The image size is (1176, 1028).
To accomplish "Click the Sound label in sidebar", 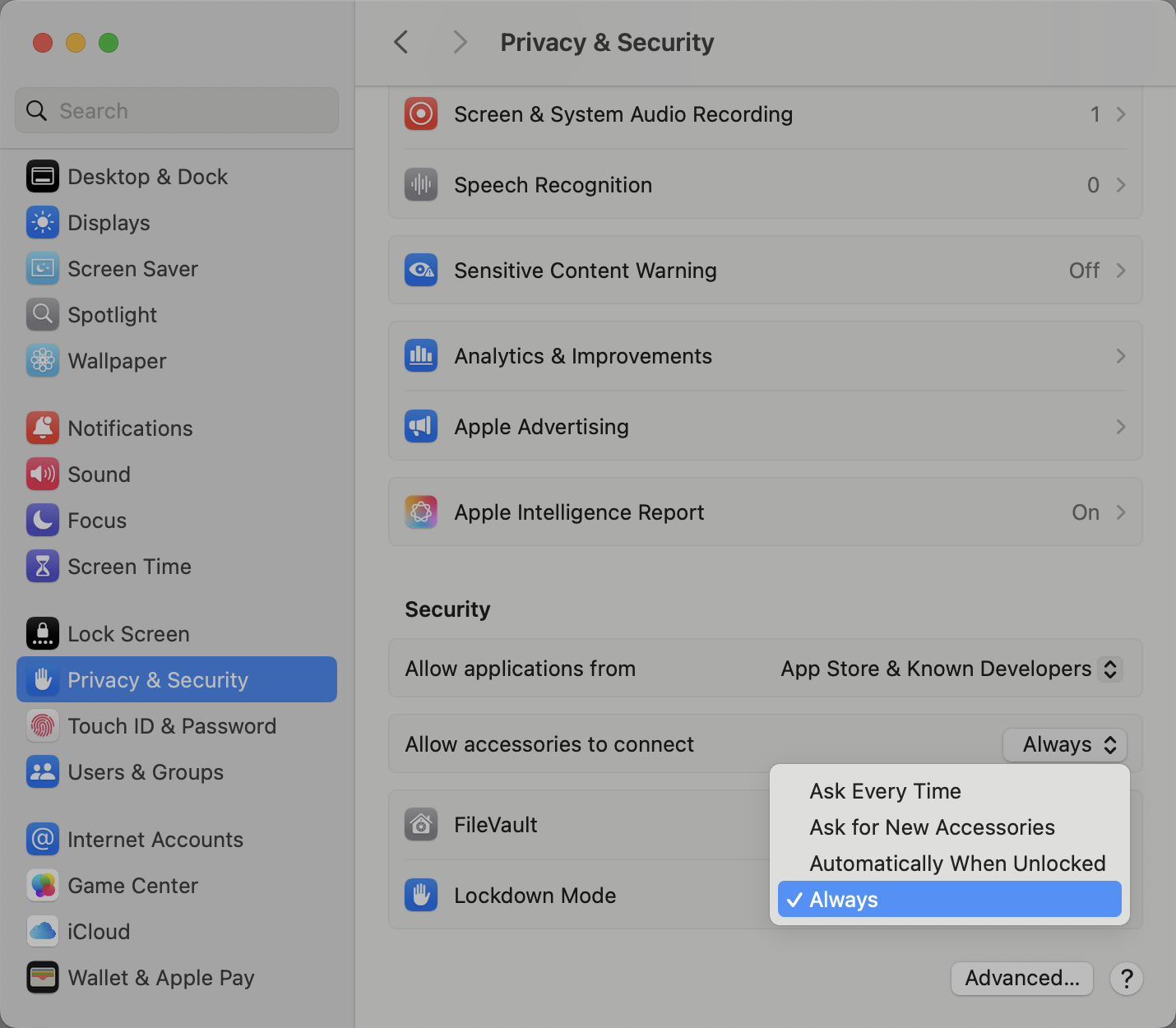I will click(x=100, y=475).
